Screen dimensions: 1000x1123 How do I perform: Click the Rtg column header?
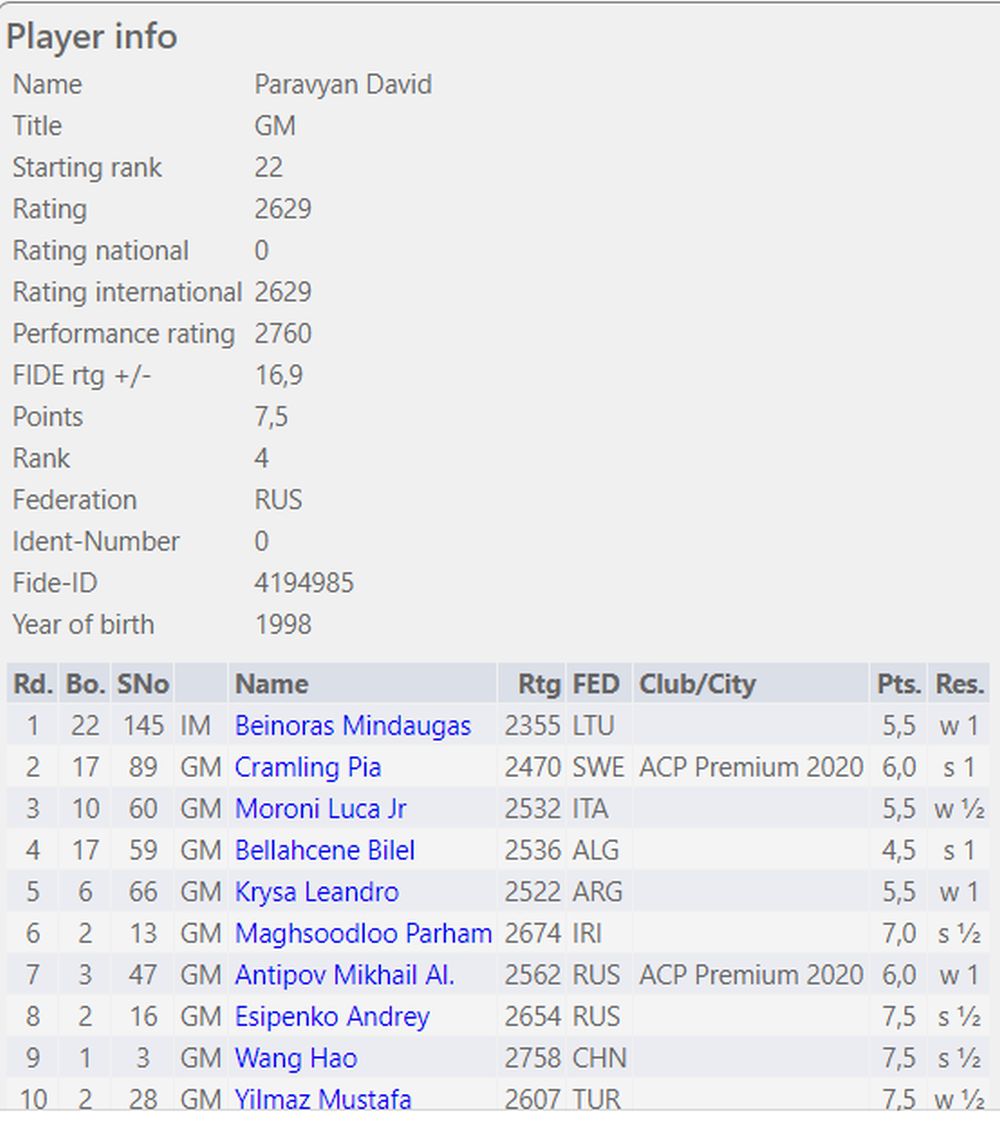539,684
